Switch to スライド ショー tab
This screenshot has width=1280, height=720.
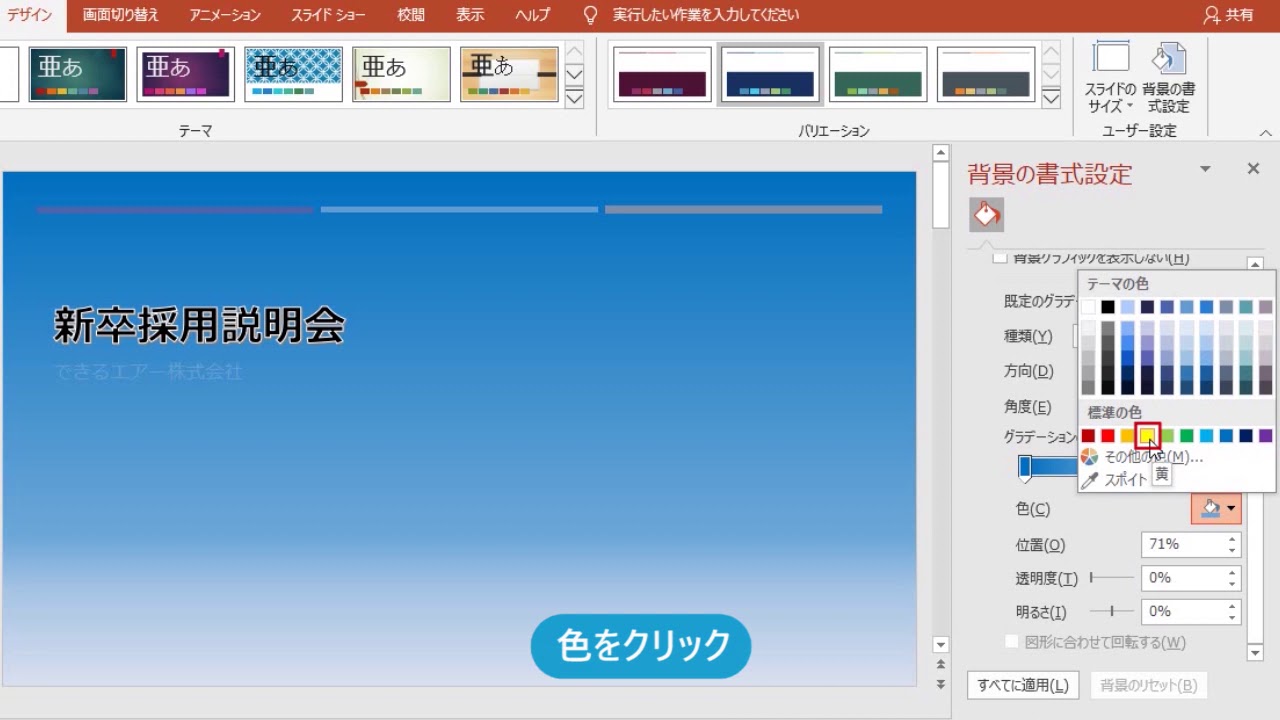tap(328, 15)
